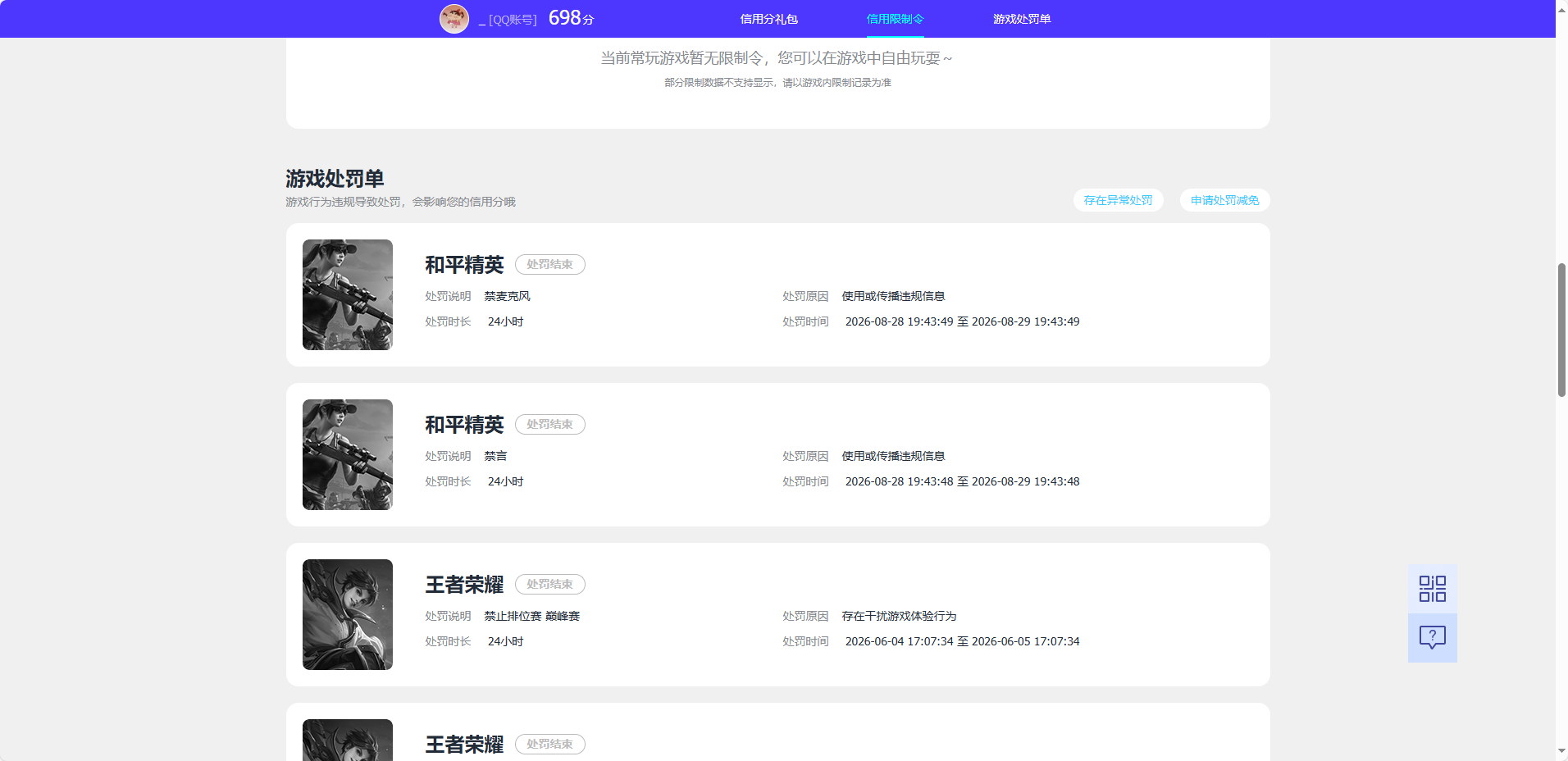The height and width of the screenshot is (761, 1568).
Task: Open 王者荣耀 thumbnail in 禁止排位赛 card
Action: [348, 614]
